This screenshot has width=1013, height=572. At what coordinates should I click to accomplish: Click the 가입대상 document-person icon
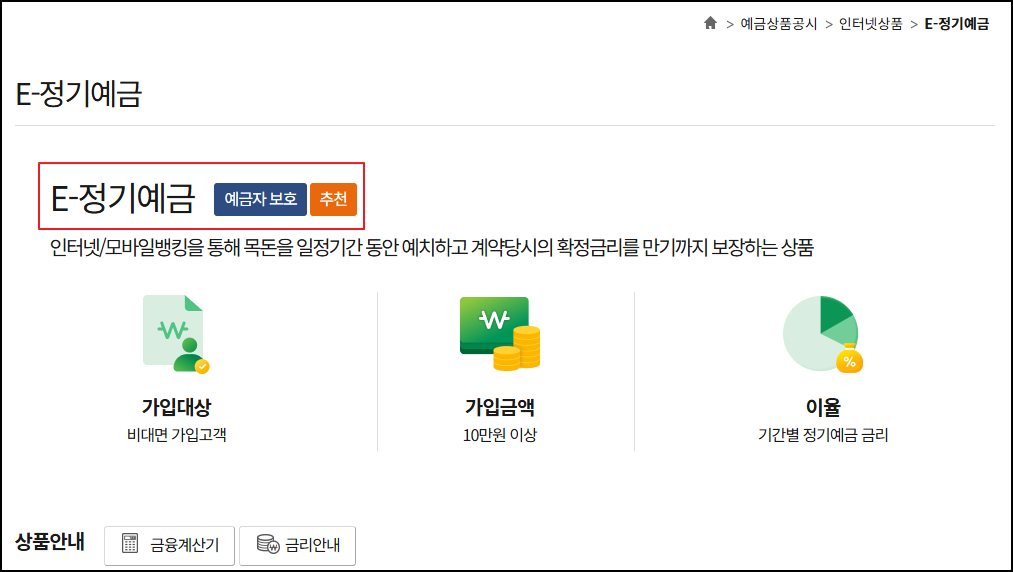pos(176,334)
